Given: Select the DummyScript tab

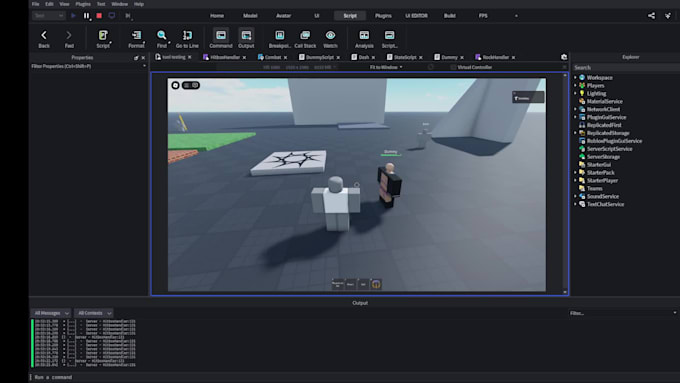Looking at the screenshot, I should coord(320,57).
